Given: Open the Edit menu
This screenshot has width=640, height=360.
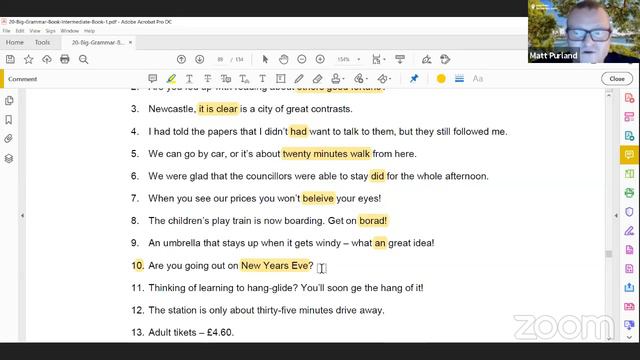Looking at the screenshot, I should coord(20,31).
